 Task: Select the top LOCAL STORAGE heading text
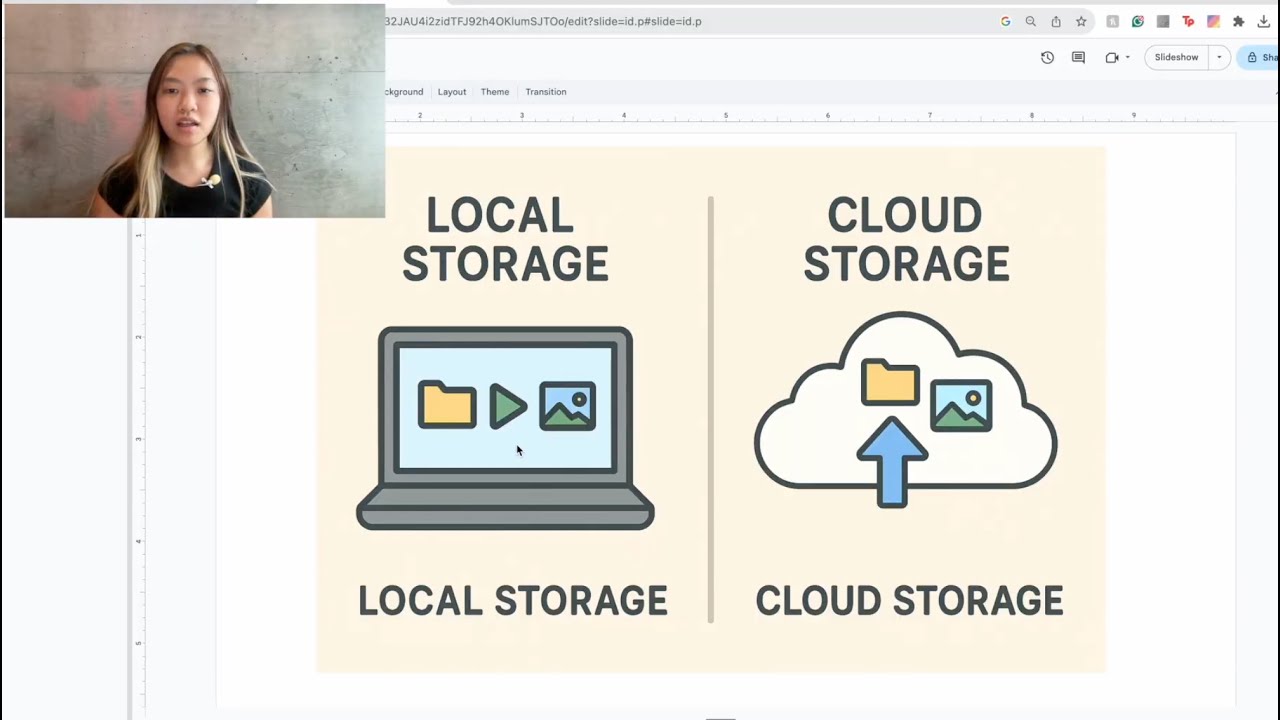click(x=505, y=240)
